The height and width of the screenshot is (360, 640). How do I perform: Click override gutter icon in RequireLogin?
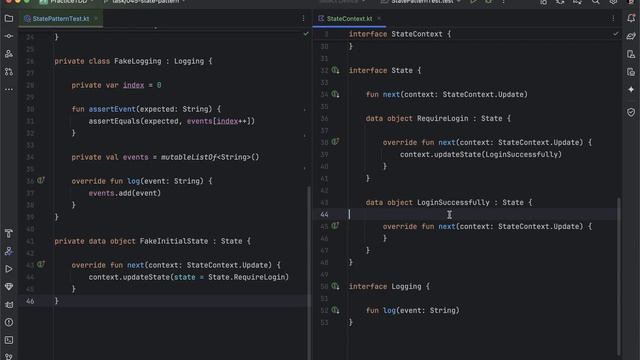[335, 142]
